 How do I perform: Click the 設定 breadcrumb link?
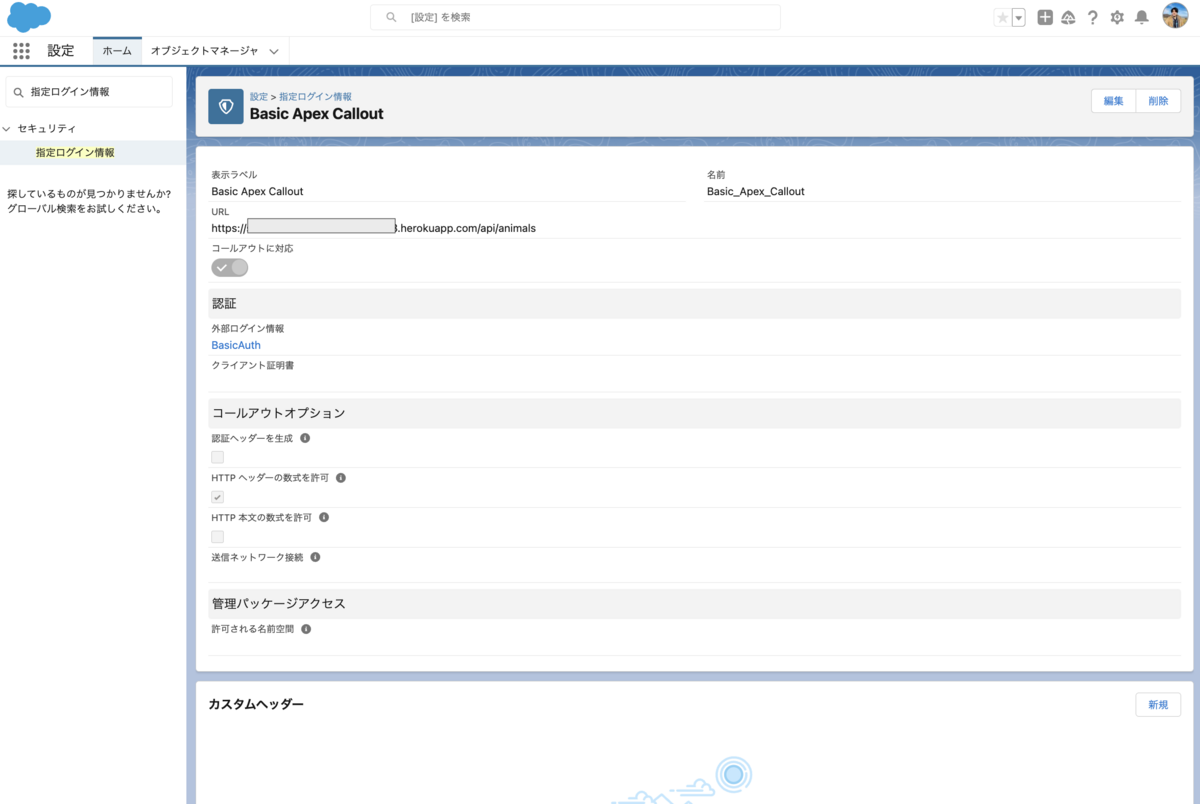click(259, 96)
